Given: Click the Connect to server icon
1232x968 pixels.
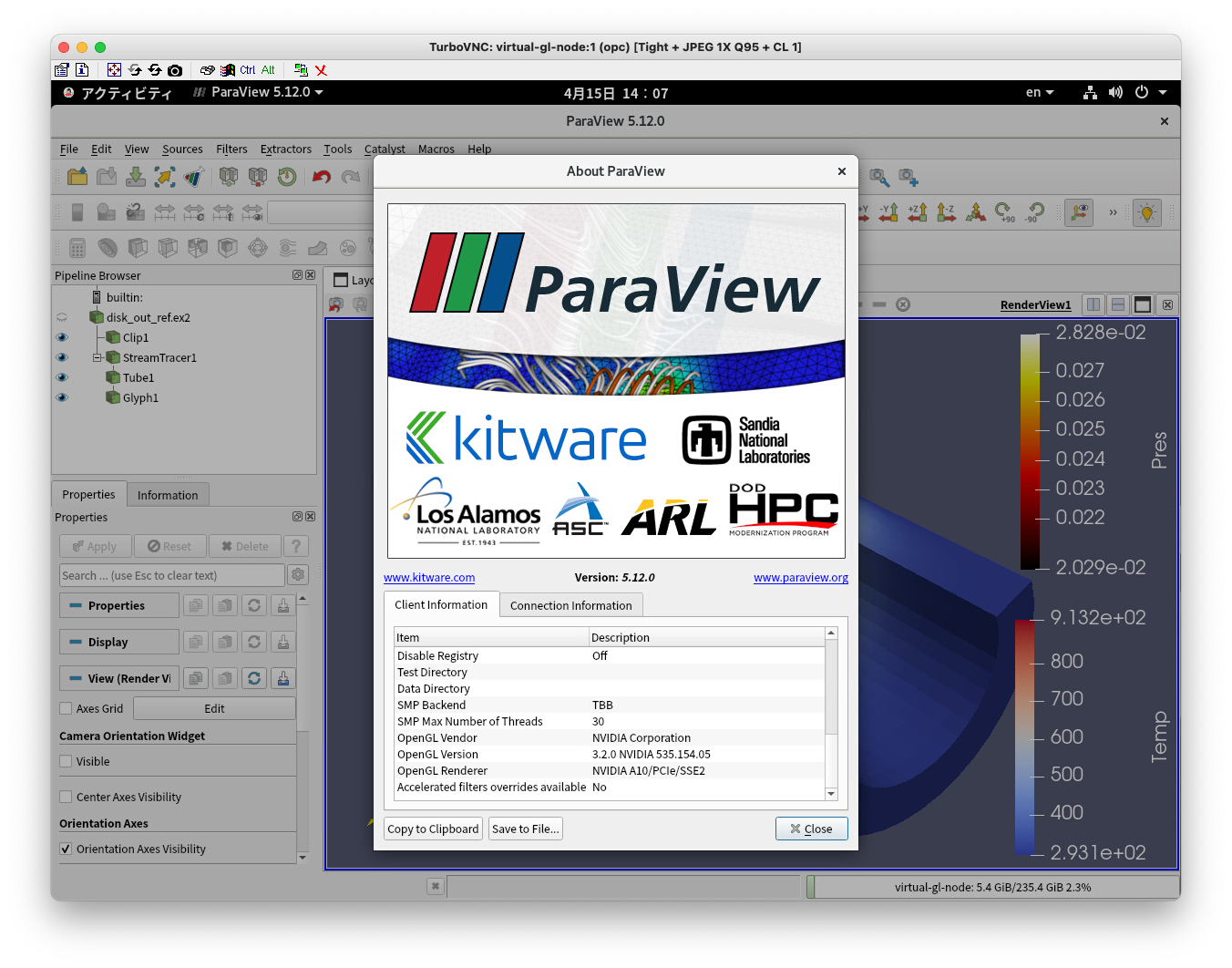Looking at the screenshot, I should (228, 177).
